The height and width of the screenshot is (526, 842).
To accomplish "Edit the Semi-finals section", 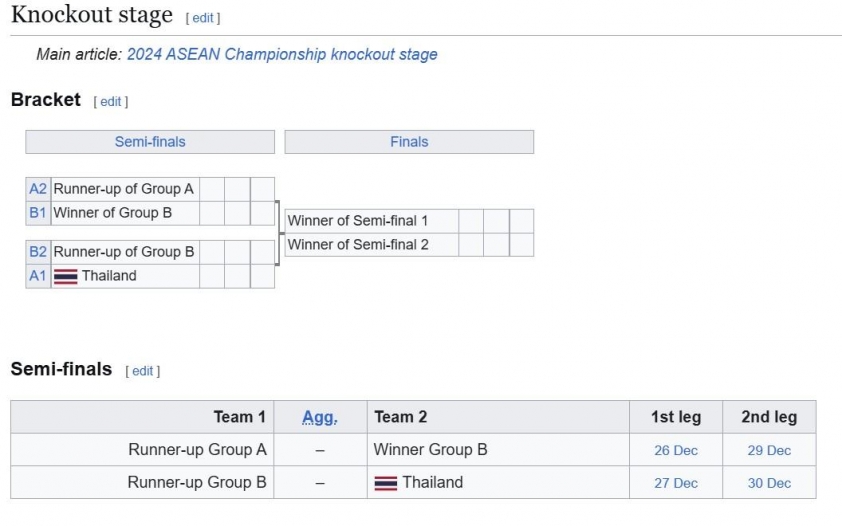I will click(x=142, y=371).
